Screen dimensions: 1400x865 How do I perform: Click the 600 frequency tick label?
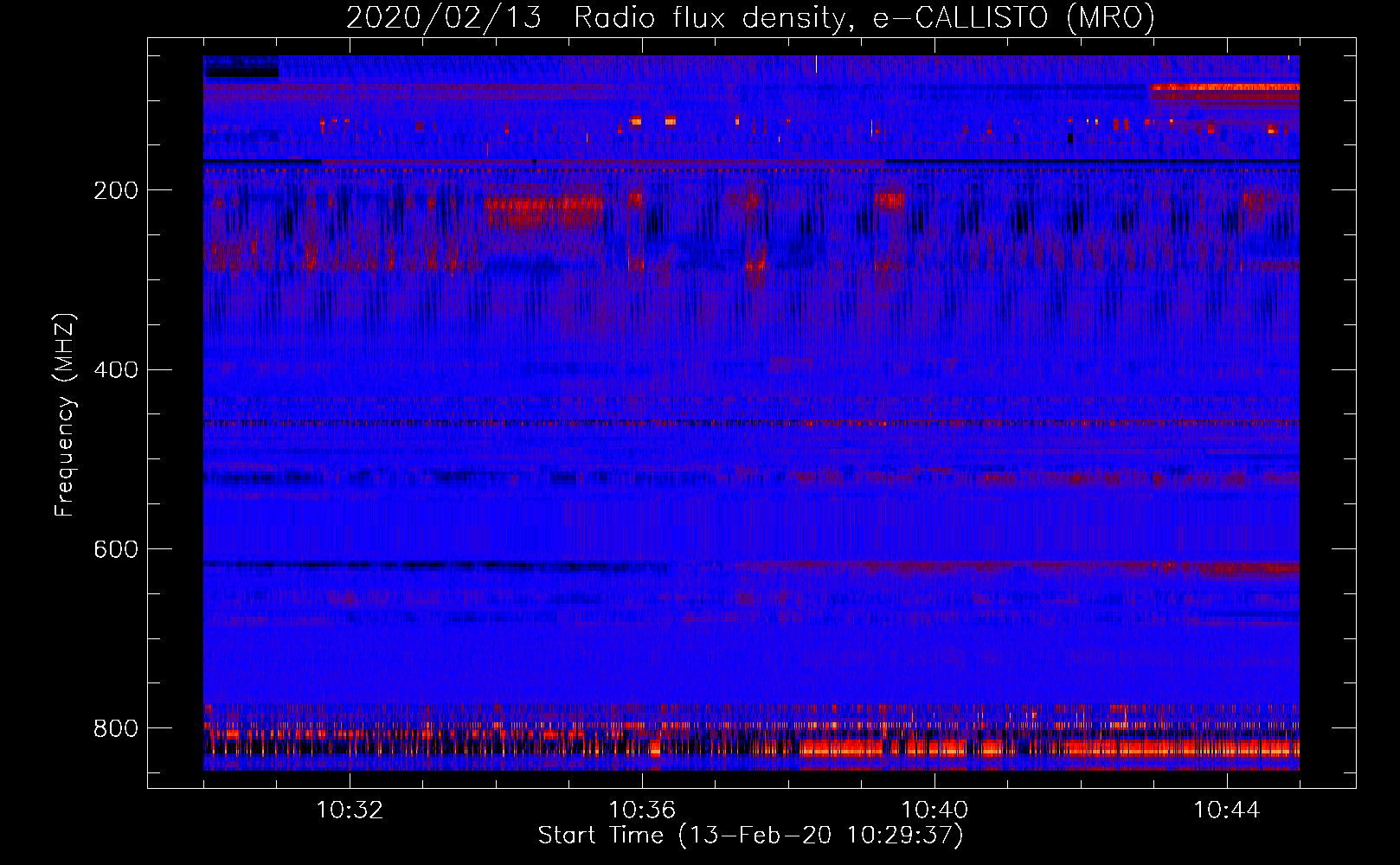(115, 549)
